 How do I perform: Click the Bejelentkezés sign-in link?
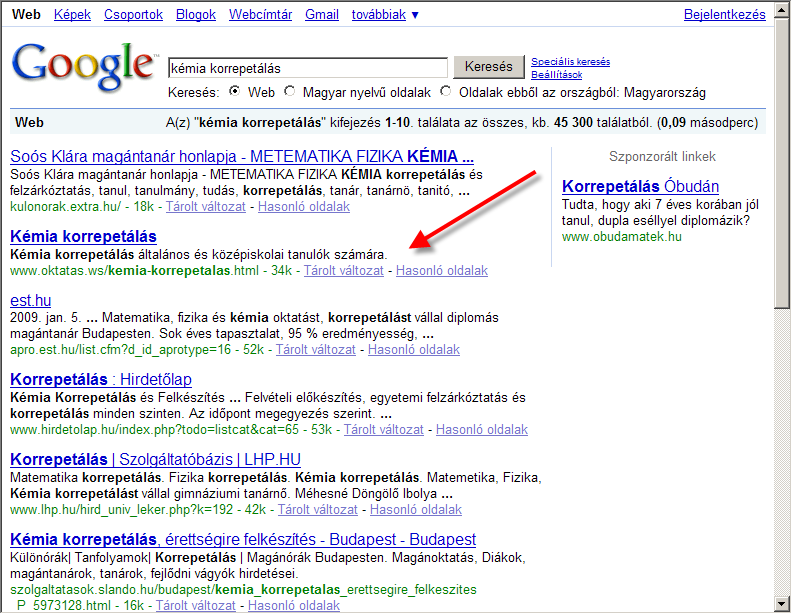point(724,15)
